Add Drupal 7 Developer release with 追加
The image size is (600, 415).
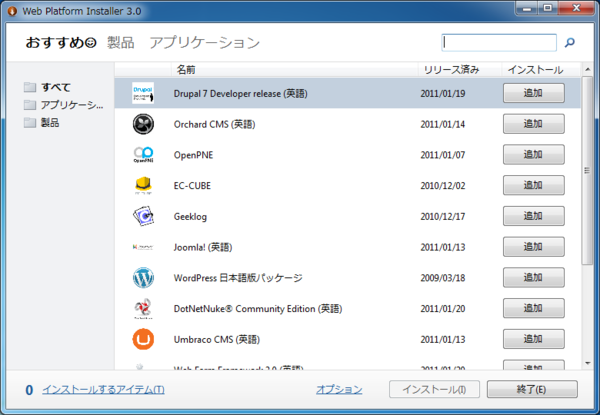pos(533,93)
